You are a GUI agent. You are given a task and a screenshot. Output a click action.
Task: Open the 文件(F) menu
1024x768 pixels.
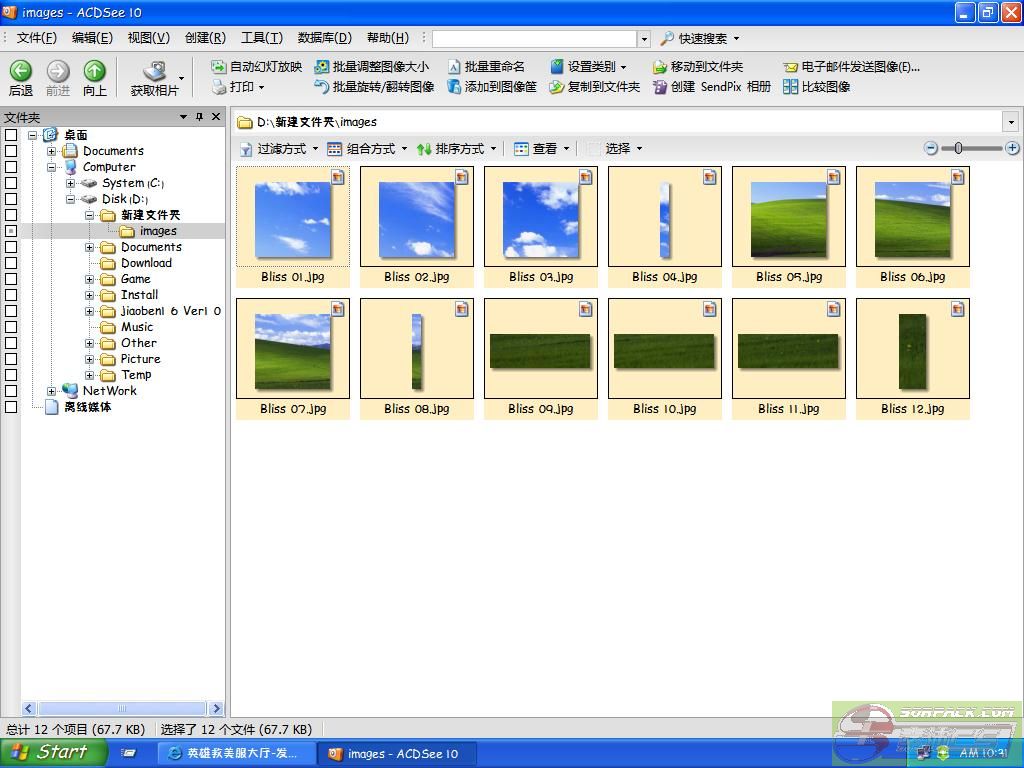pos(37,39)
